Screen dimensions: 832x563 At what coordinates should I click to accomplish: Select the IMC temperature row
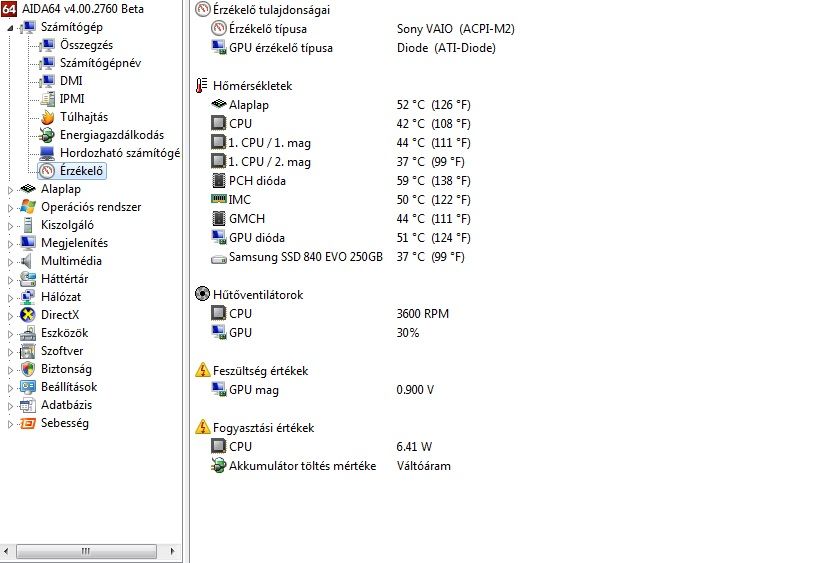coord(341,200)
